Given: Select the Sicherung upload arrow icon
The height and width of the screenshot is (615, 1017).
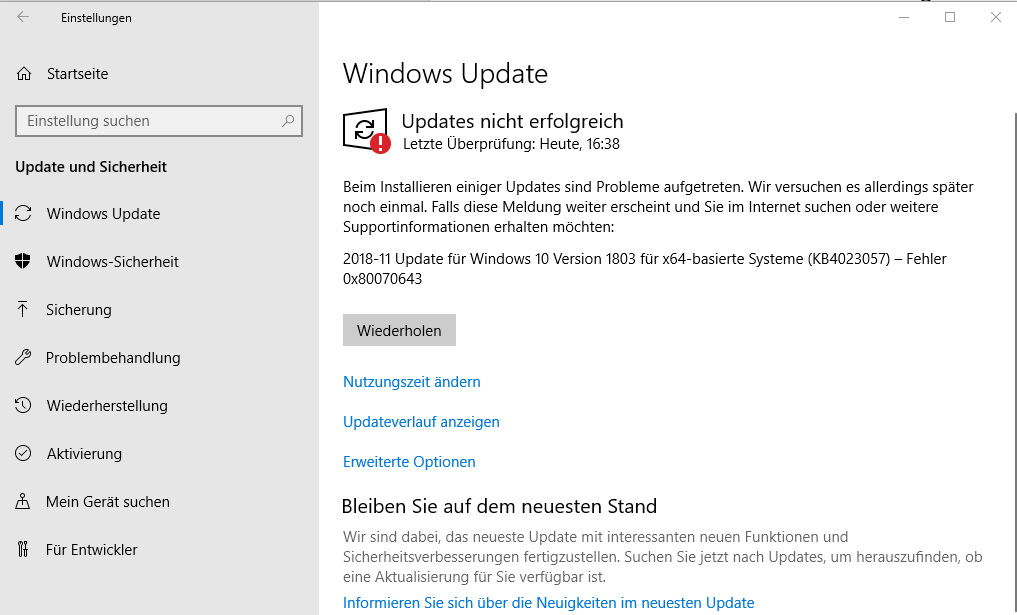Looking at the screenshot, I should coord(23,309).
